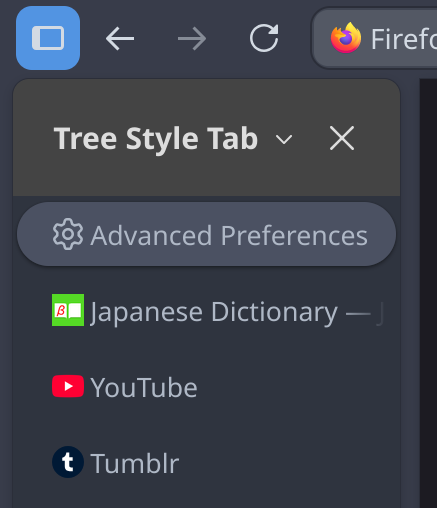Viewport: 437px width, 508px height.
Task: Switch to the Tumblr tab
Action: tap(206, 463)
